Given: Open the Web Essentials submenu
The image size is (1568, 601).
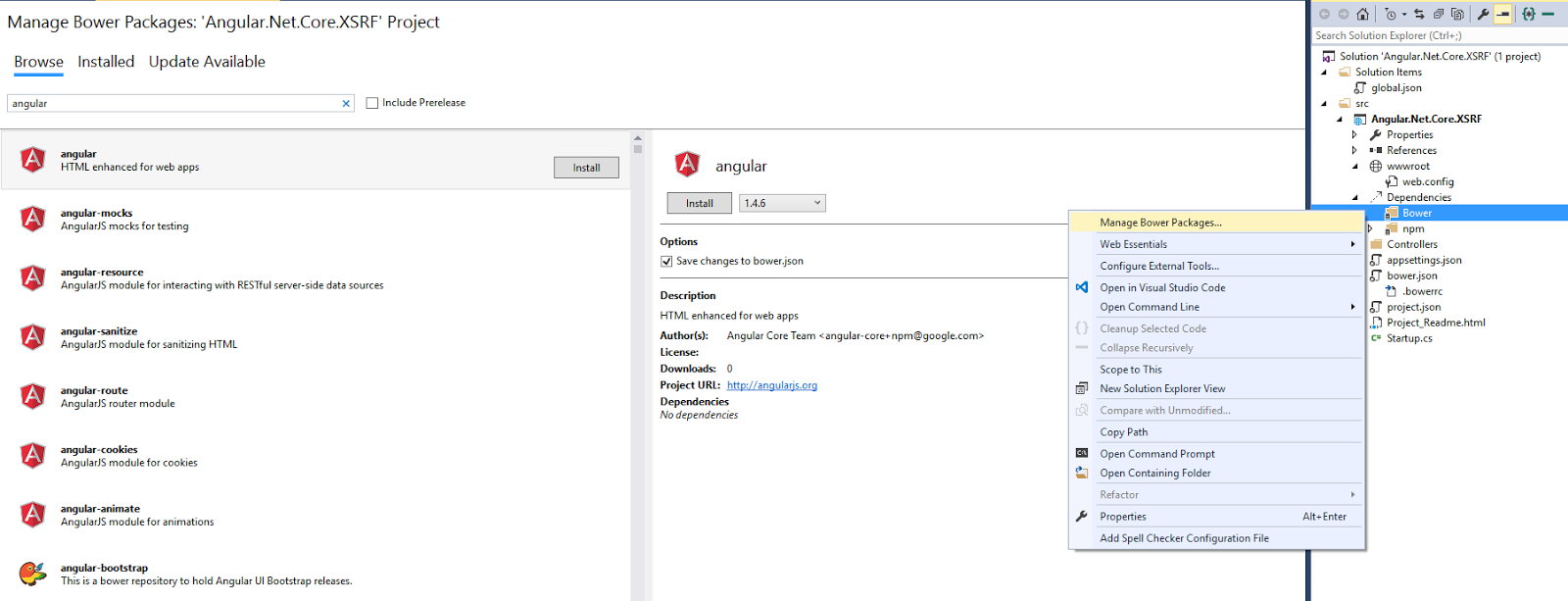Looking at the screenshot, I should [x=1216, y=244].
